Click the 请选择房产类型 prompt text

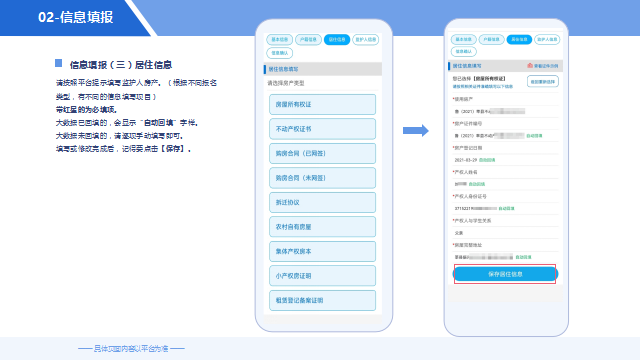tap(286, 83)
